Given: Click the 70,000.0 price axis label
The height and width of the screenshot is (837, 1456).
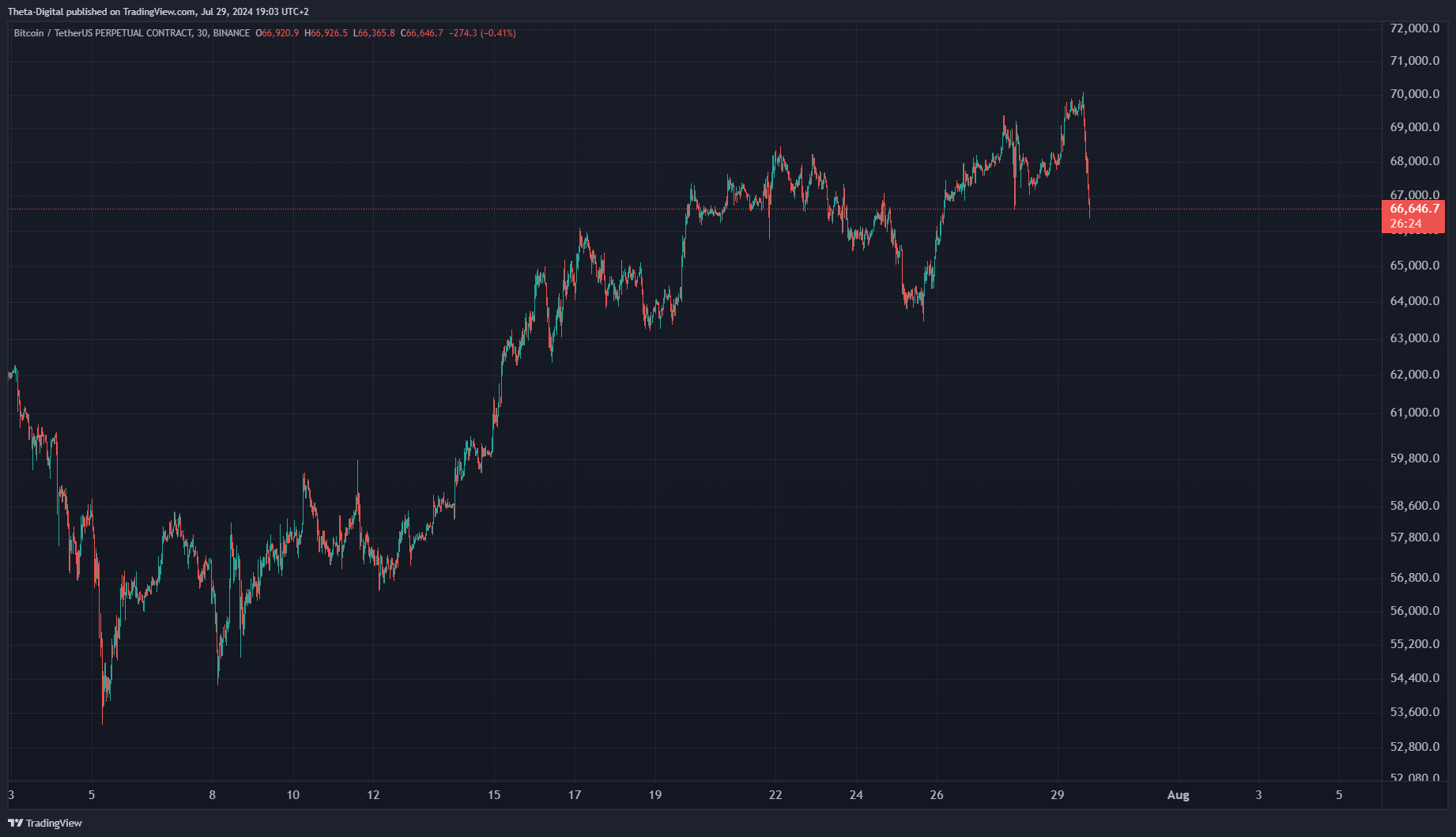Looking at the screenshot, I should coord(1415,94).
